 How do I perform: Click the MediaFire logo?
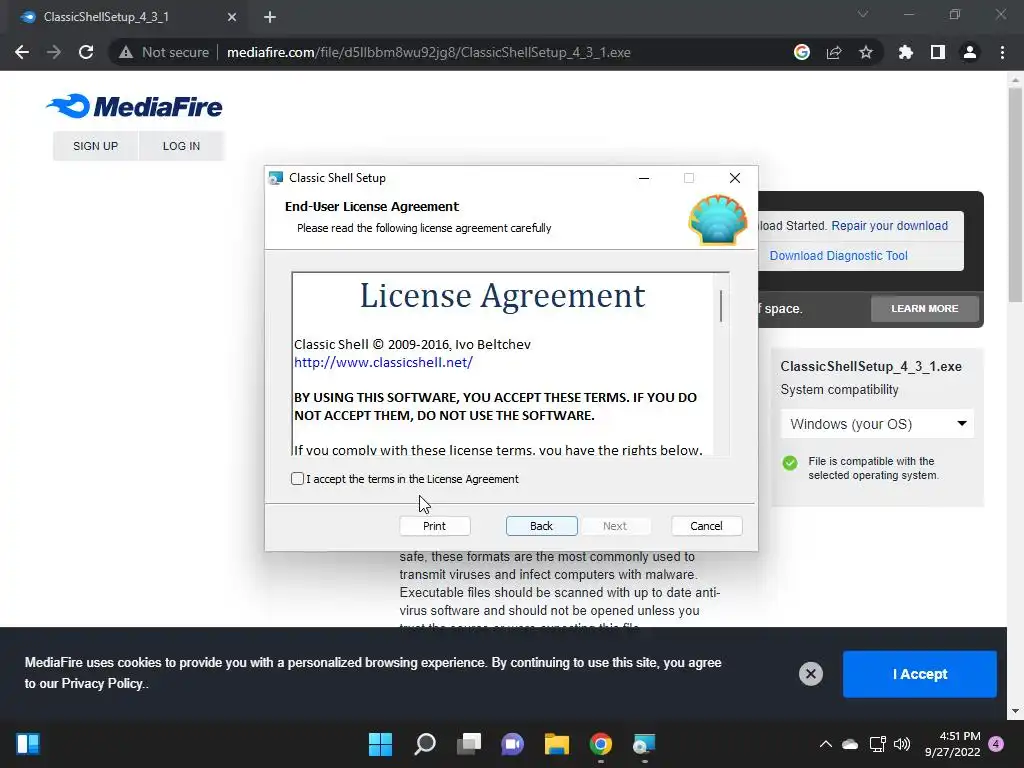click(135, 106)
